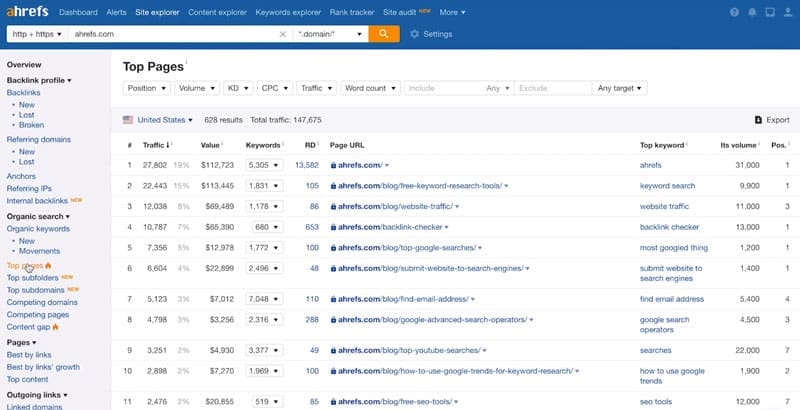The width and height of the screenshot is (800, 410).
Task: Open the United States country selector
Action: click(x=158, y=120)
